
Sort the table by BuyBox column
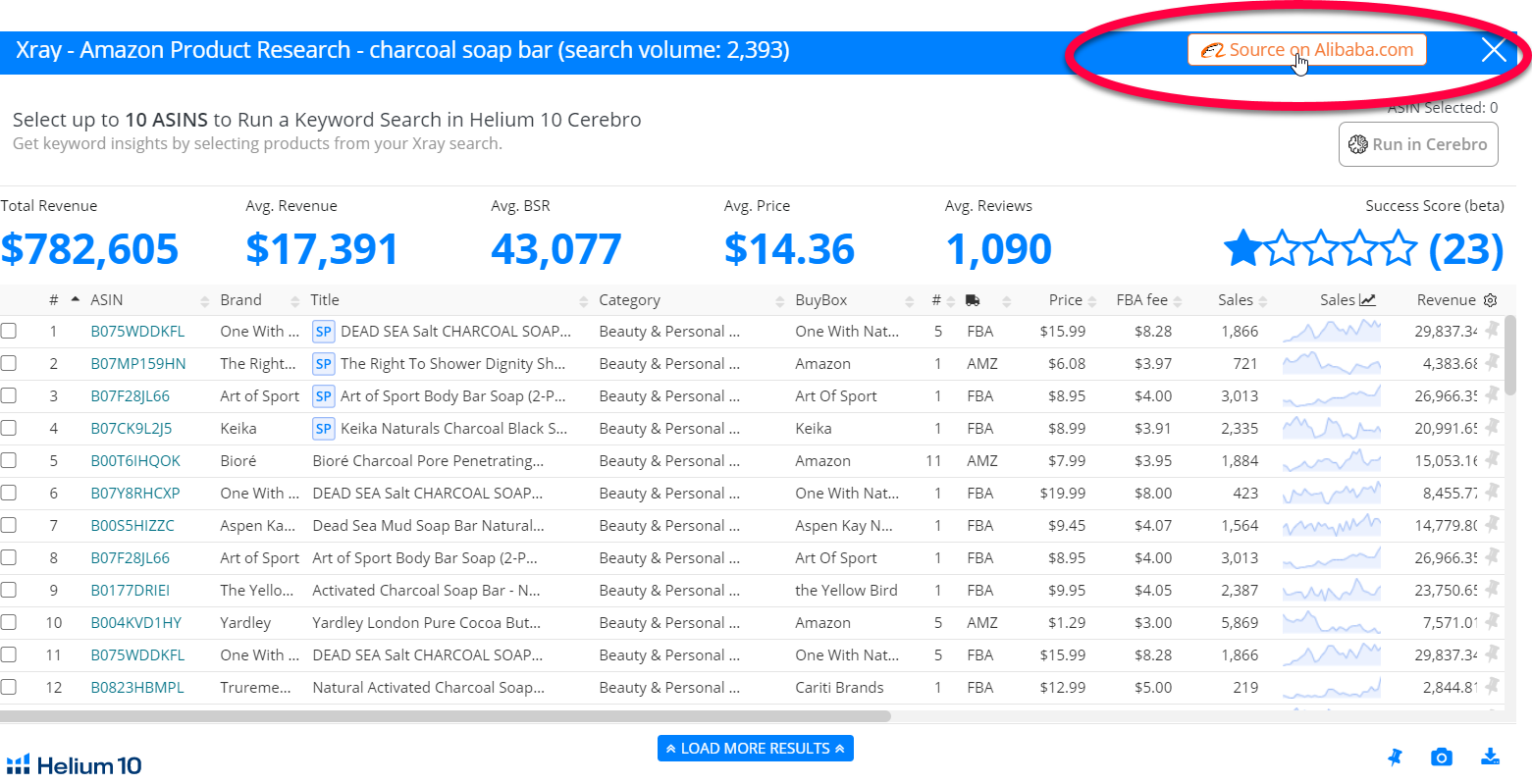coord(821,300)
